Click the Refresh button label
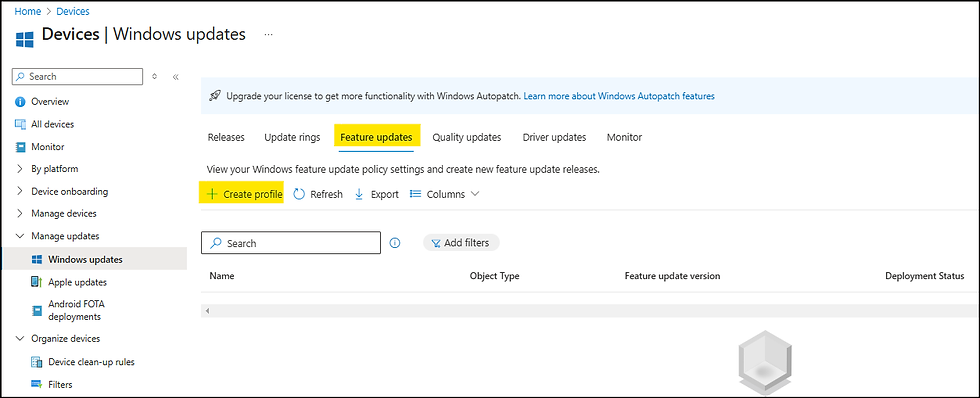The width and height of the screenshot is (980, 398). pyautogui.click(x=326, y=194)
